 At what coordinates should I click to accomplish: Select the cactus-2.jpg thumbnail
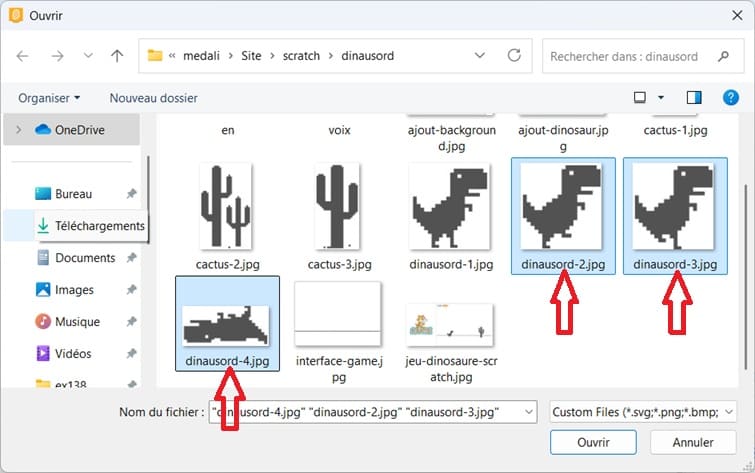[x=227, y=206]
